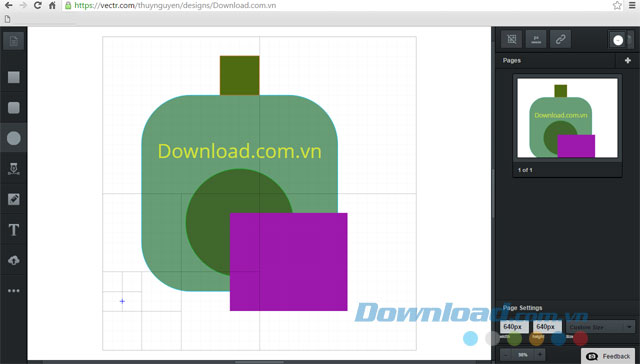Select the Pen tool
Screen dimensions: 640x364
[13, 169]
